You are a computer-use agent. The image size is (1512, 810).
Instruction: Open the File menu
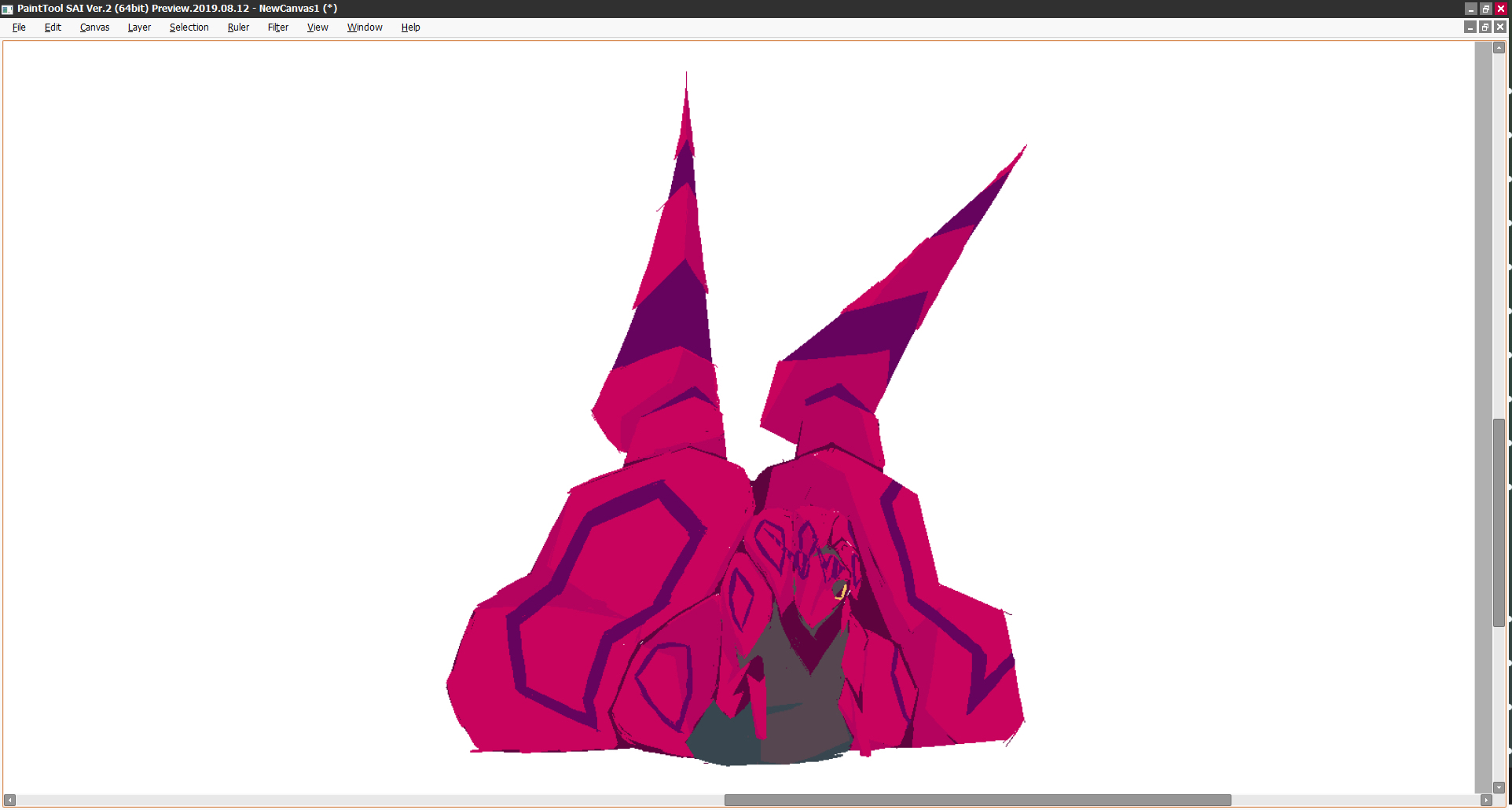(19, 27)
